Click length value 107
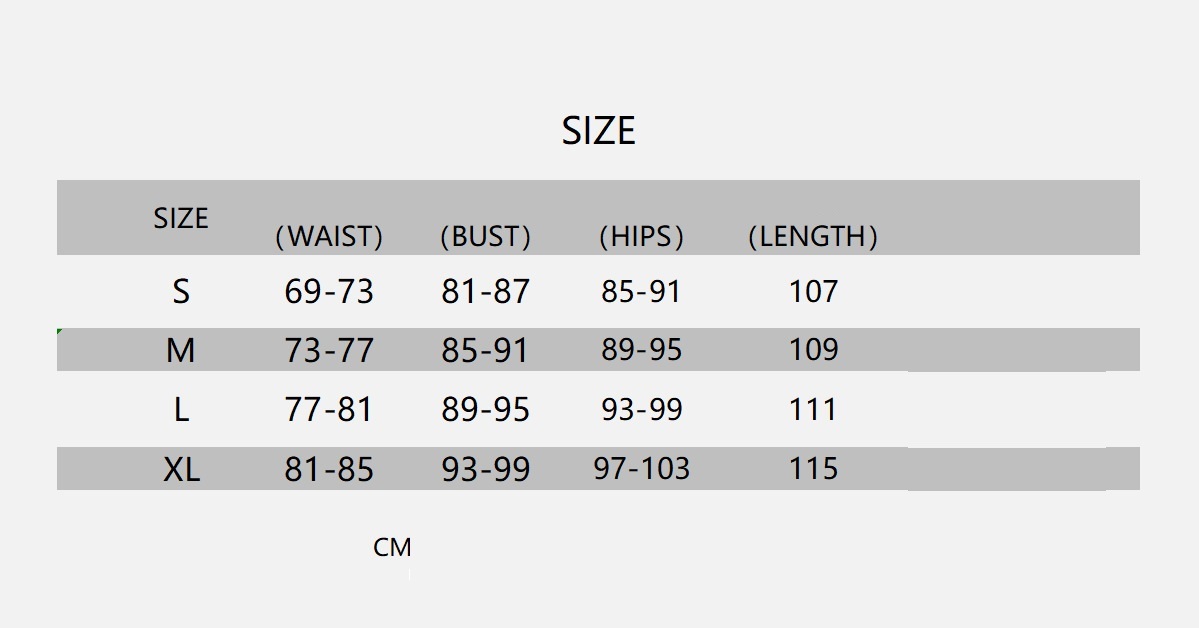 [x=813, y=292]
